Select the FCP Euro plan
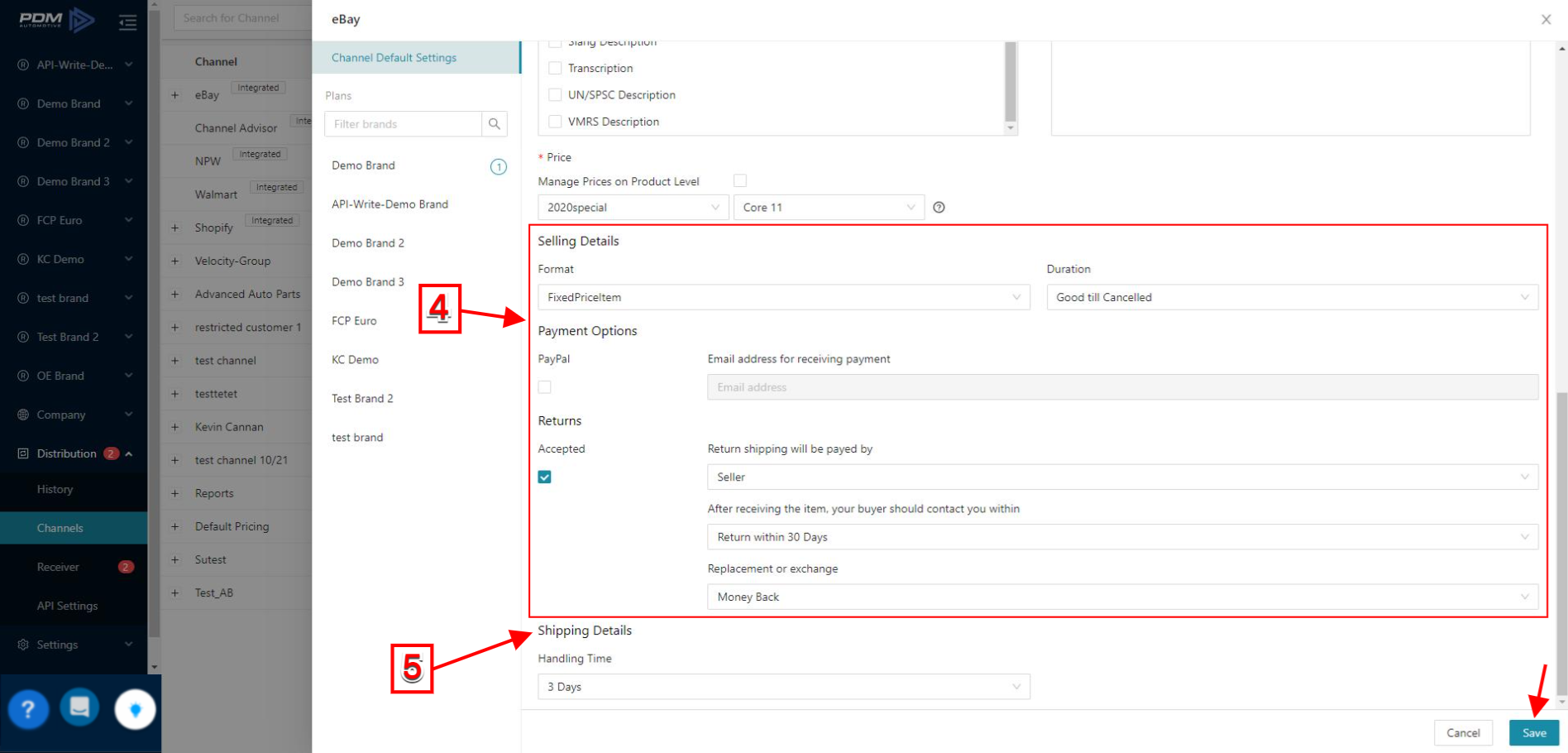Image resolution: width=1568 pixels, height=753 pixels. pyautogui.click(x=354, y=321)
